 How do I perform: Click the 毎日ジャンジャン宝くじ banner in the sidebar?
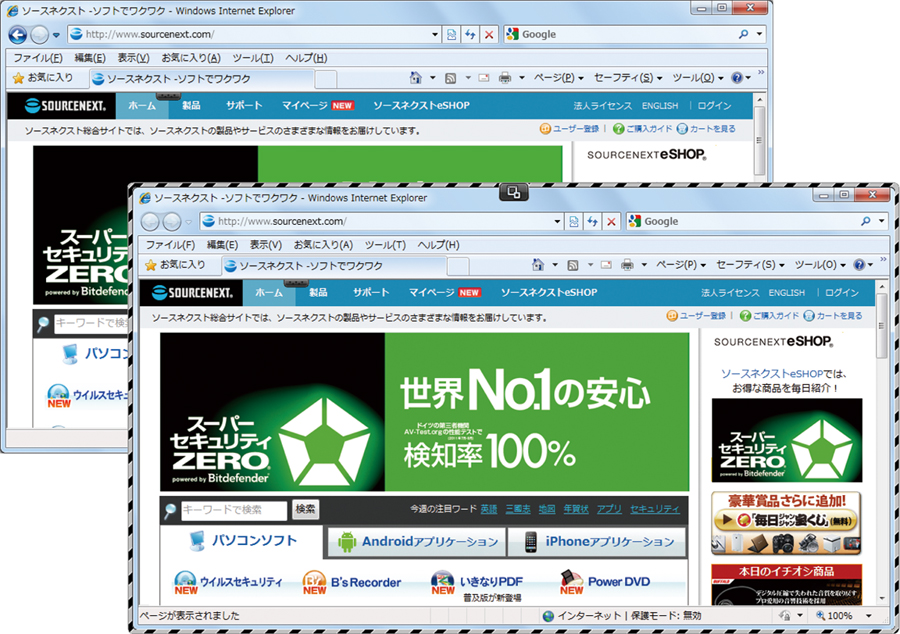pos(786,523)
